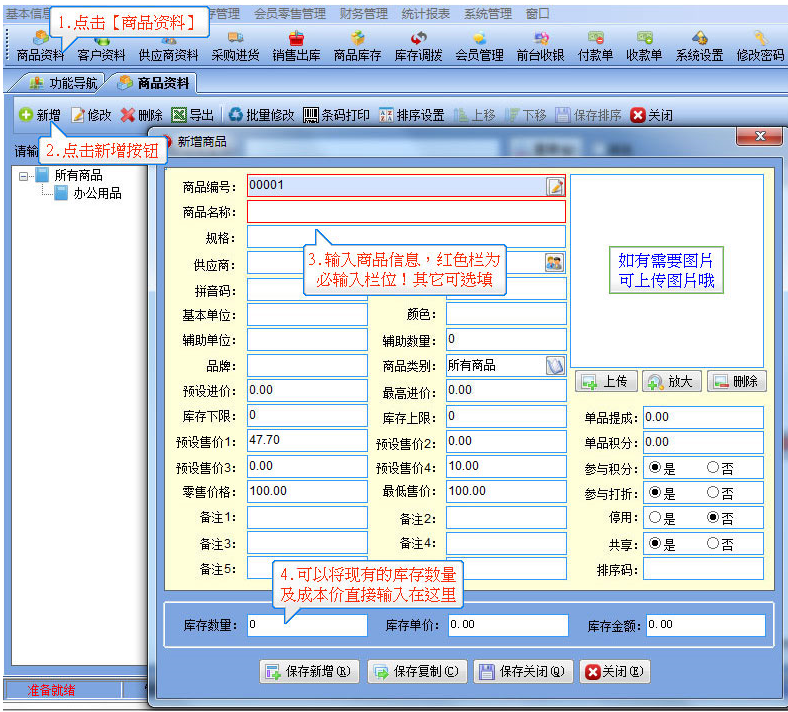Click 前台收银 toolbar icon
Image resolution: width=788 pixels, height=712 pixels.
pos(540,49)
